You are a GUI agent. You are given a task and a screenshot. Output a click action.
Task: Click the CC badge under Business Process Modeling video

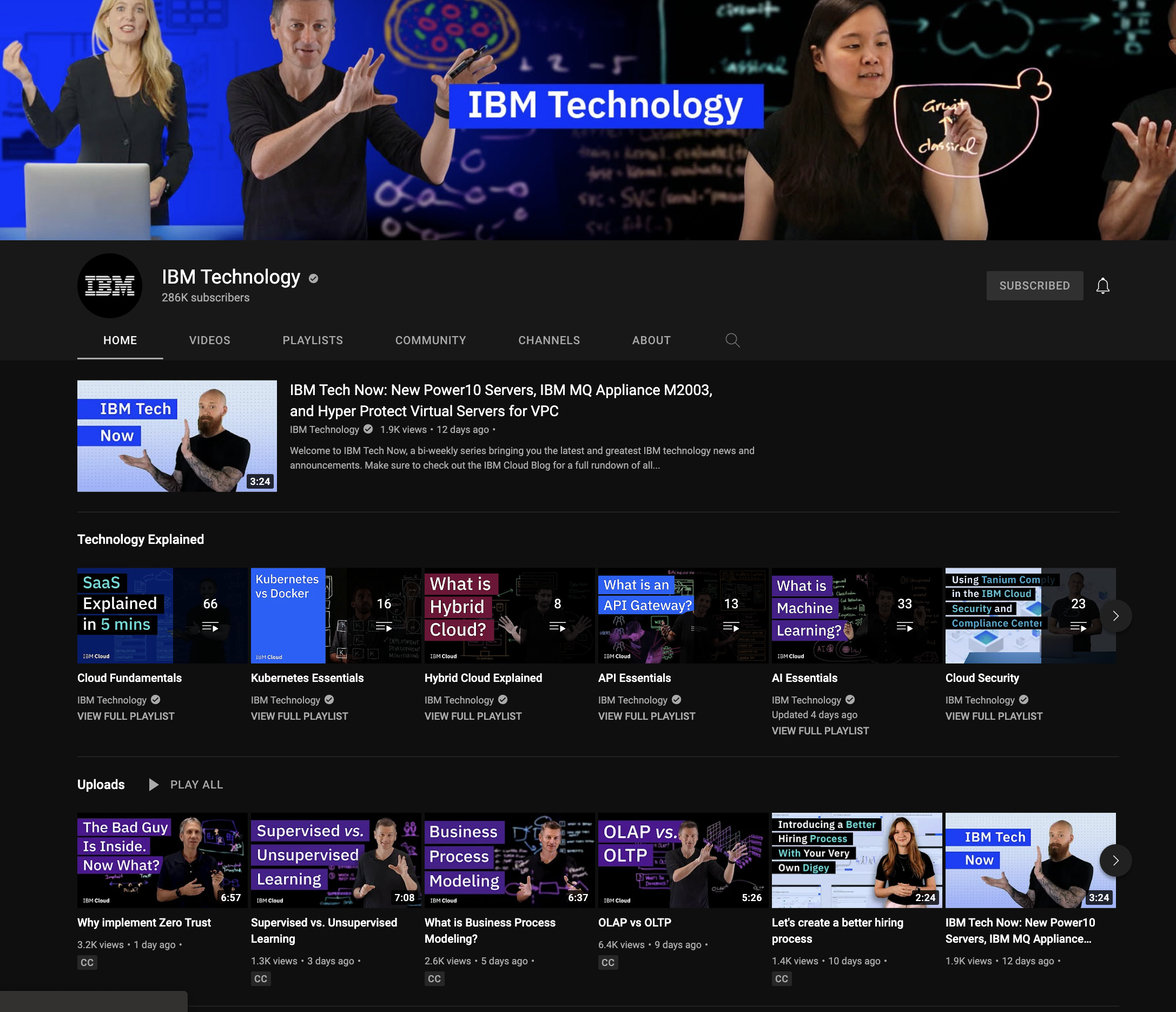click(x=434, y=979)
